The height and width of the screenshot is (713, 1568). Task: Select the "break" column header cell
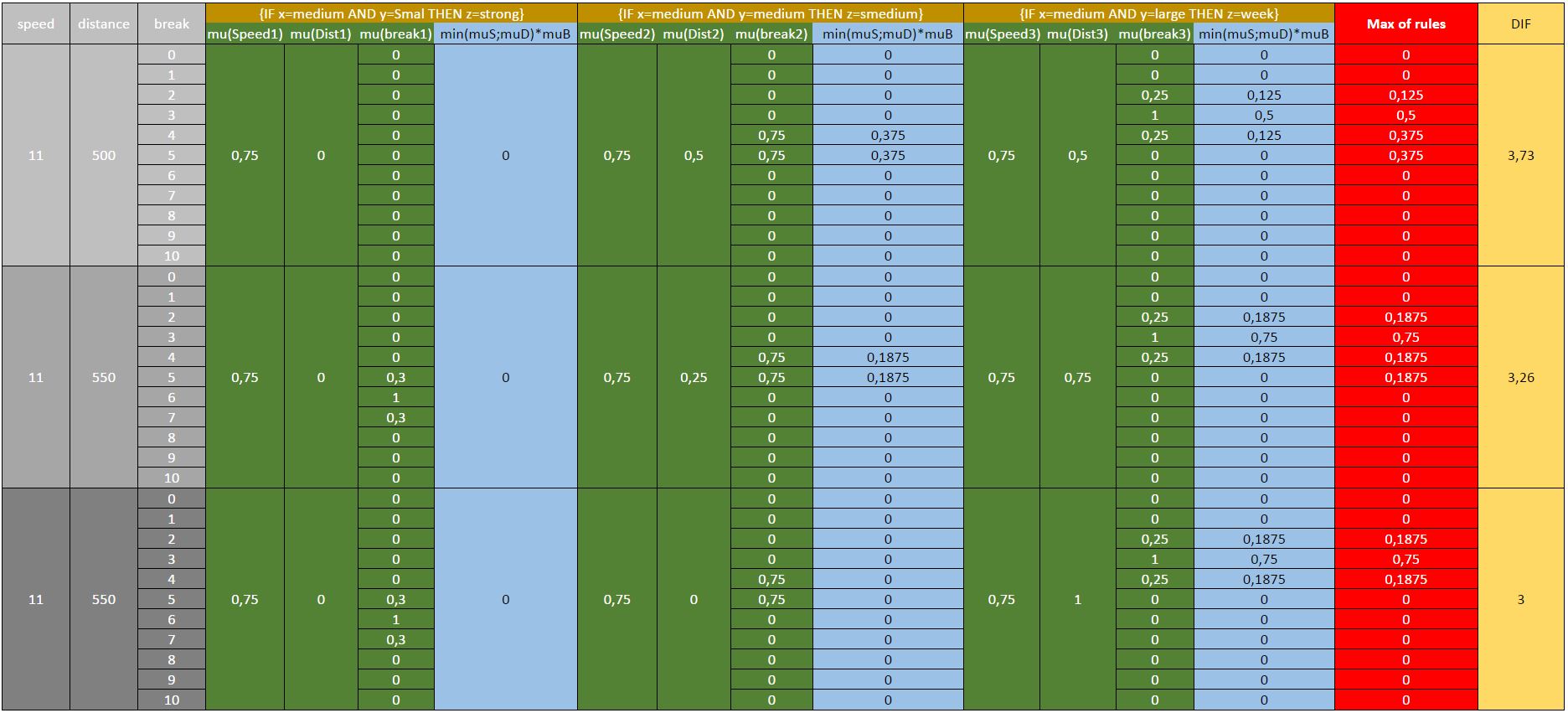click(x=171, y=23)
